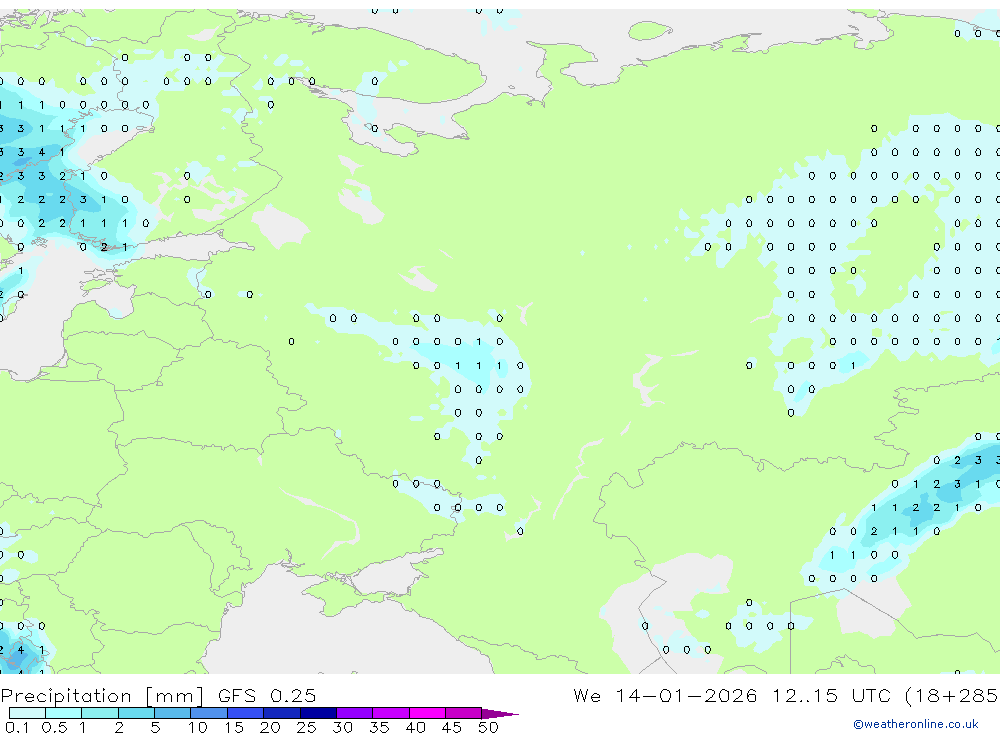Click the 25–30 mm navy legend swatch

click(318, 713)
